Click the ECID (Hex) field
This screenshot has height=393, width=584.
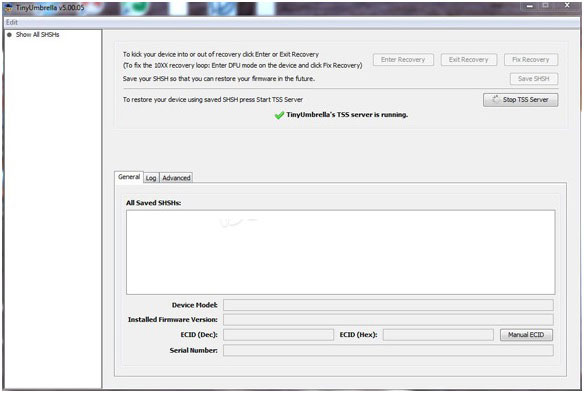pos(438,335)
